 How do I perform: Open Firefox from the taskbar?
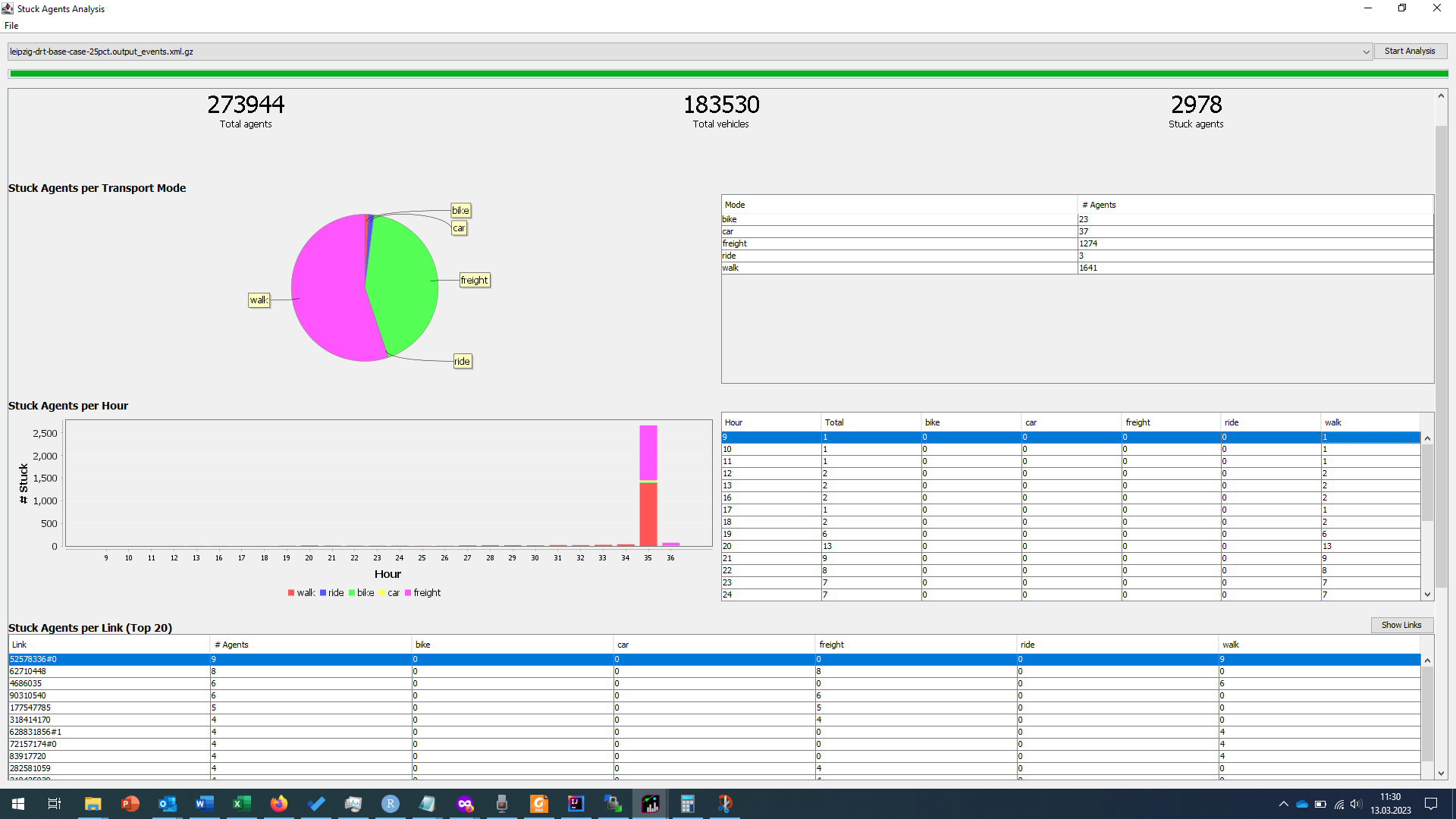(x=279, y=804)
